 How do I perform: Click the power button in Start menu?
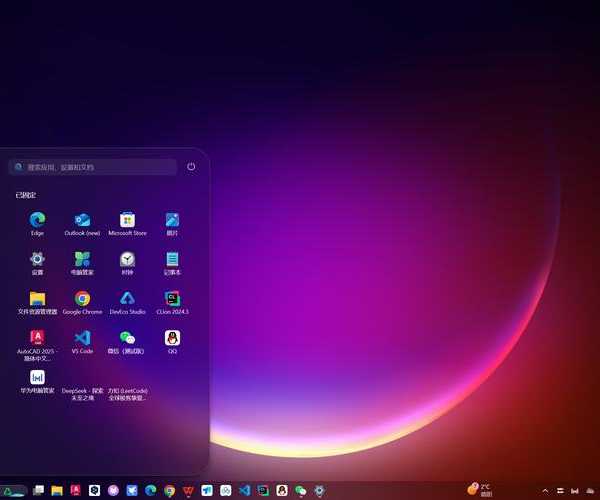pos(191,167)
